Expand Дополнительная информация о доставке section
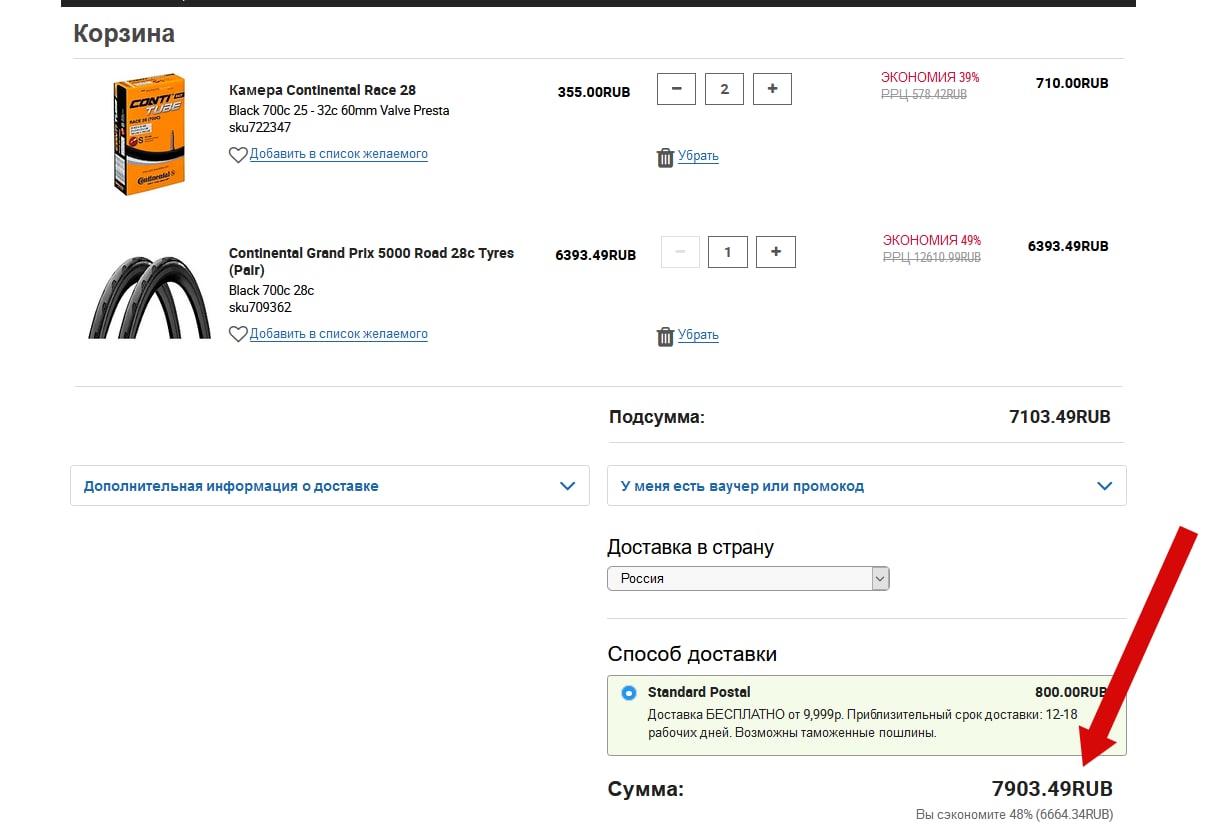This screenshot has height=824, width=1230. coord(330,486)
